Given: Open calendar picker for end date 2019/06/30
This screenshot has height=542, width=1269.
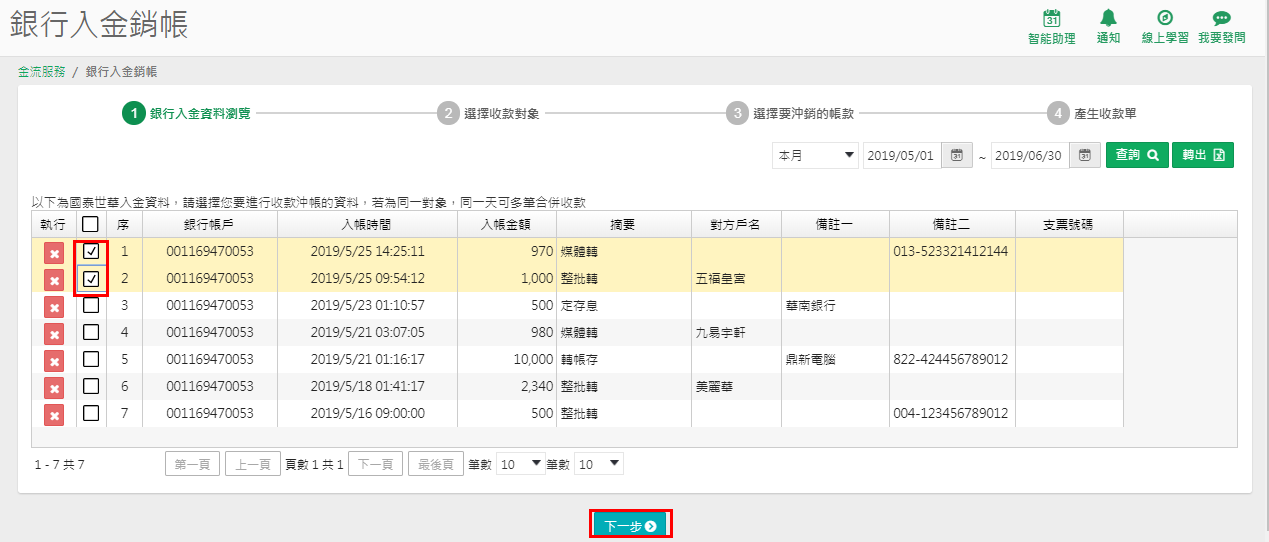Looking at the screenshot, I should [x=1085, y=155].
